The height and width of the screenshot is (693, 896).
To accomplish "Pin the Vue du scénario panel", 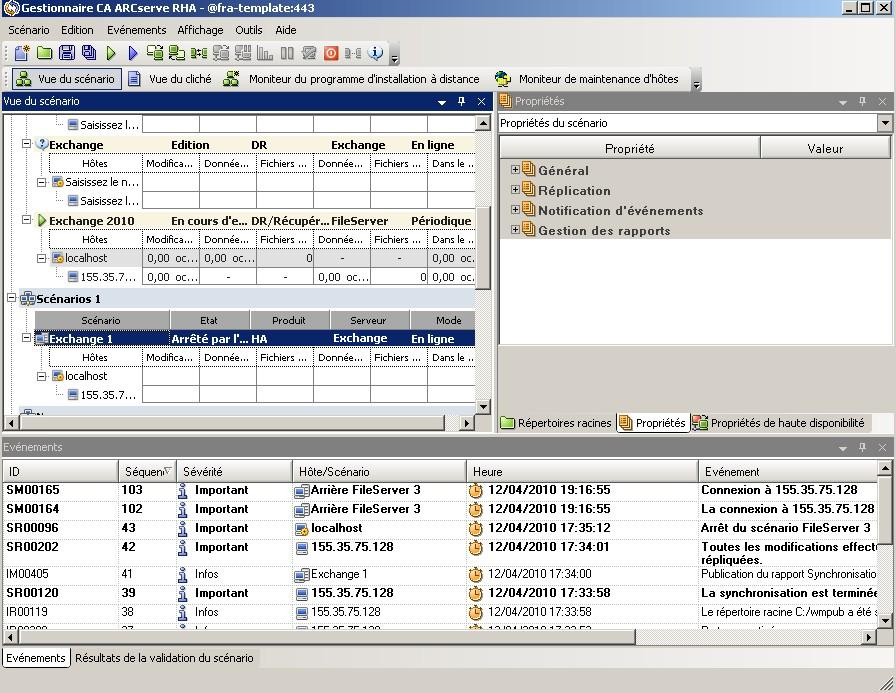I will coord(461,101).
